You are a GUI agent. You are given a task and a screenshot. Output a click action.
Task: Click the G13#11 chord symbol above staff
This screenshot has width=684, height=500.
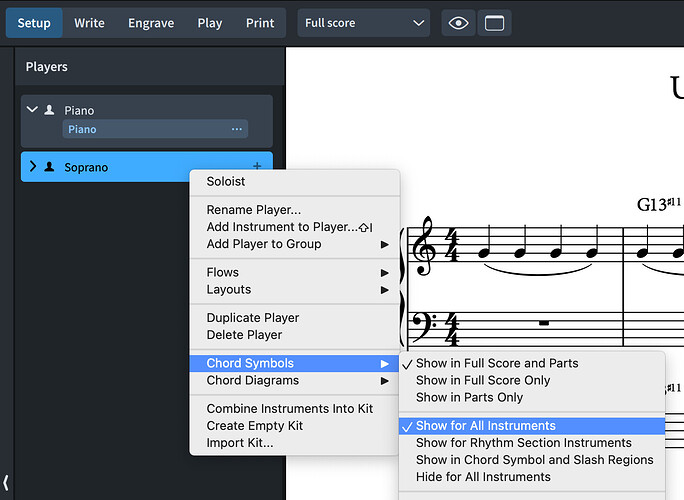[x=659, y=204]
